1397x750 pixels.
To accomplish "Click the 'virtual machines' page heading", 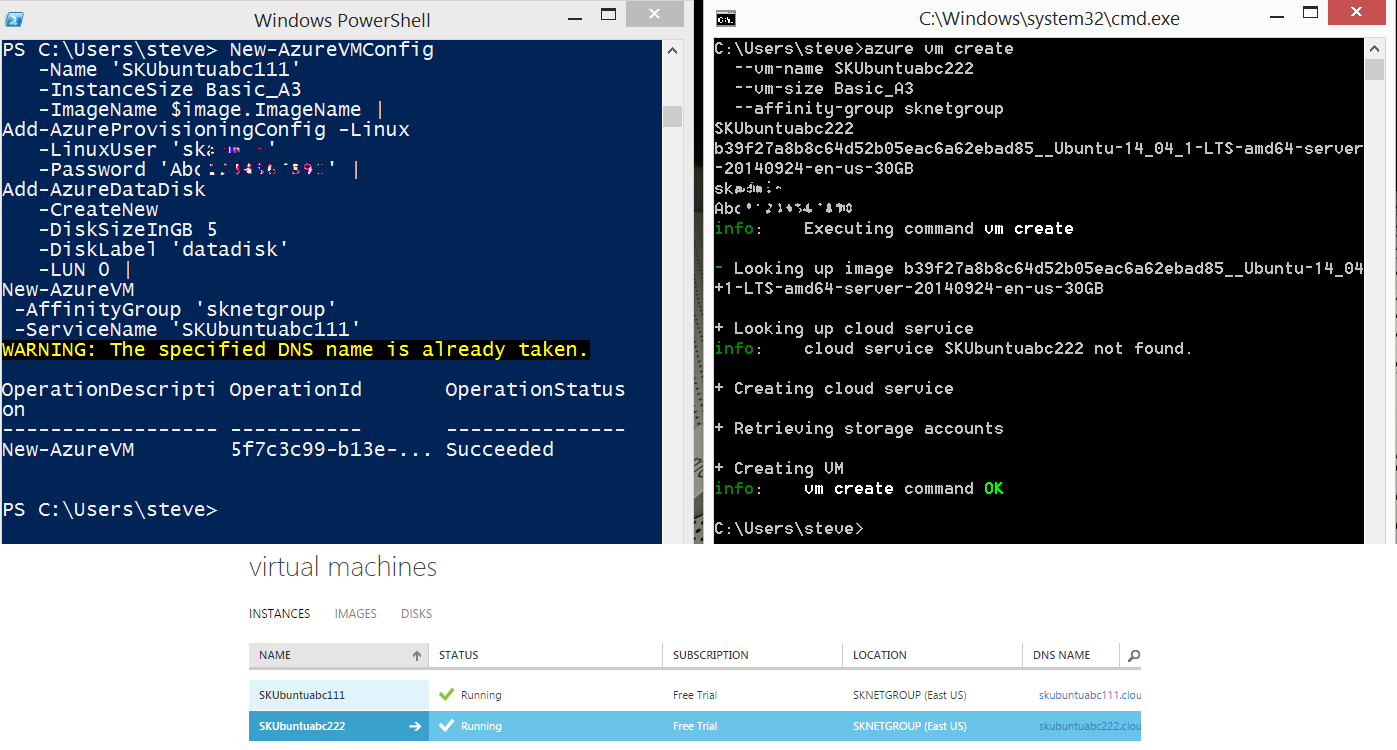I will 343,568.
